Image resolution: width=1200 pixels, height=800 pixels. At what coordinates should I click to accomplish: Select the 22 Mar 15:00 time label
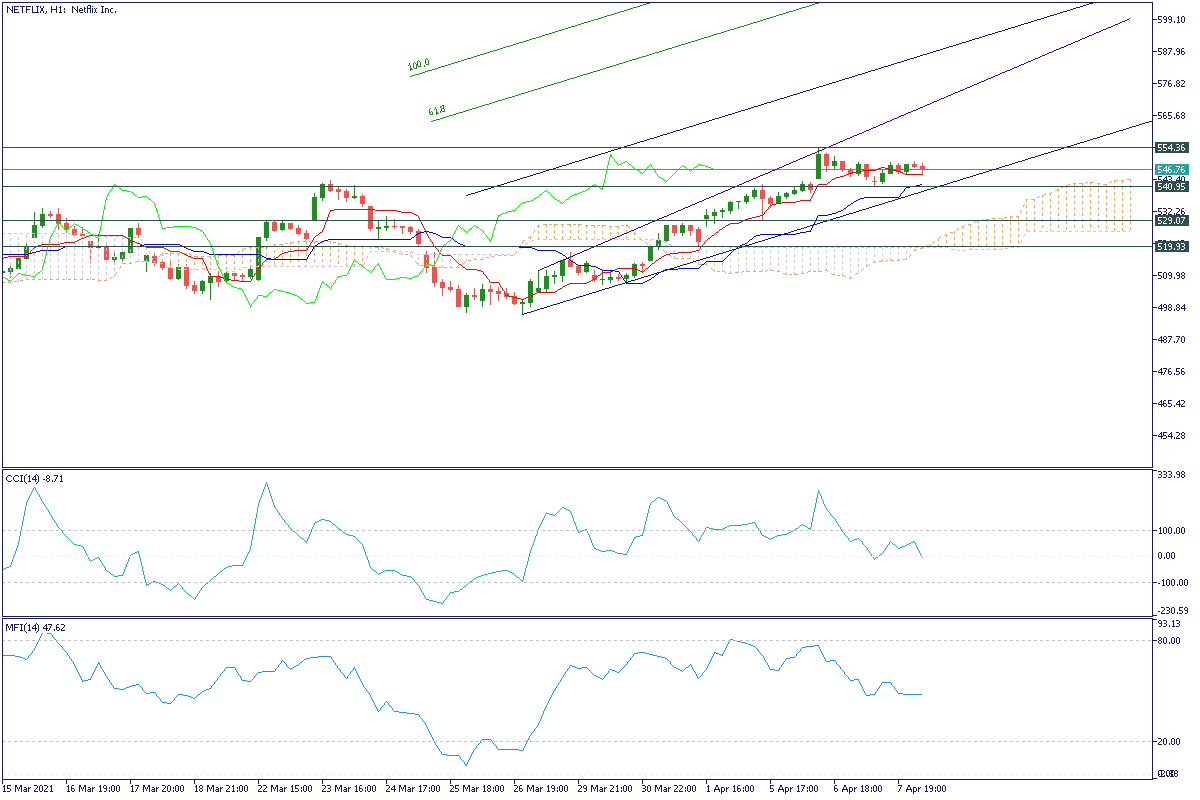click(287, 788)
